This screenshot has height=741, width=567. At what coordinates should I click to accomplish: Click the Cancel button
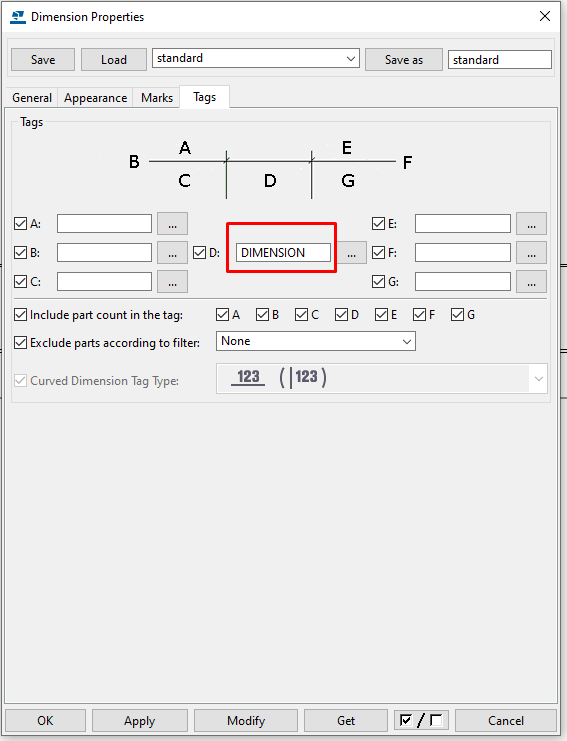[x=506, y=721]
